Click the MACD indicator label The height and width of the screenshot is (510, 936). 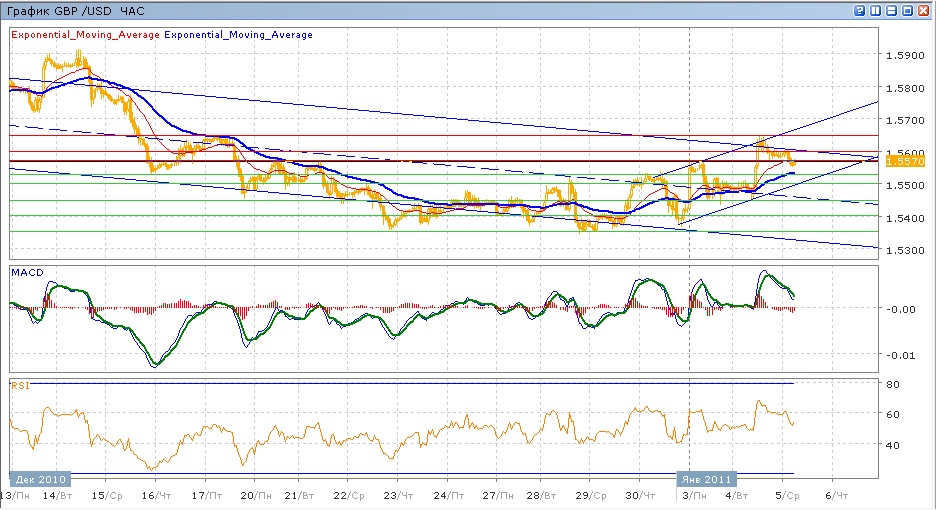[x=24, y=272]
